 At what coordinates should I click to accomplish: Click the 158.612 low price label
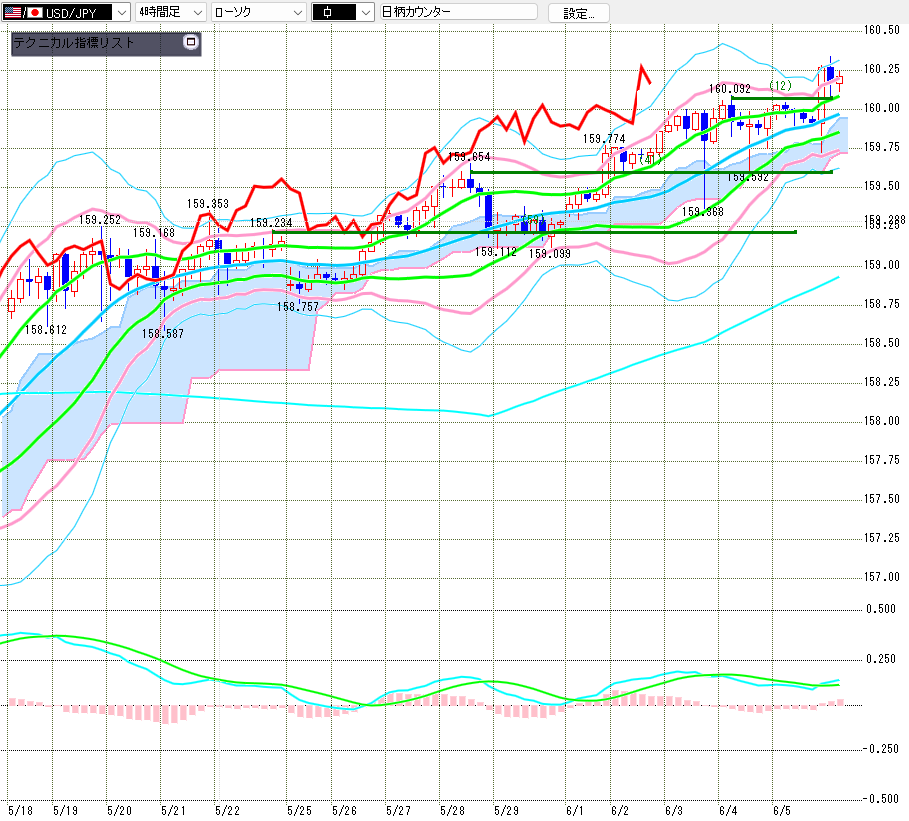(x=46, y=330)
